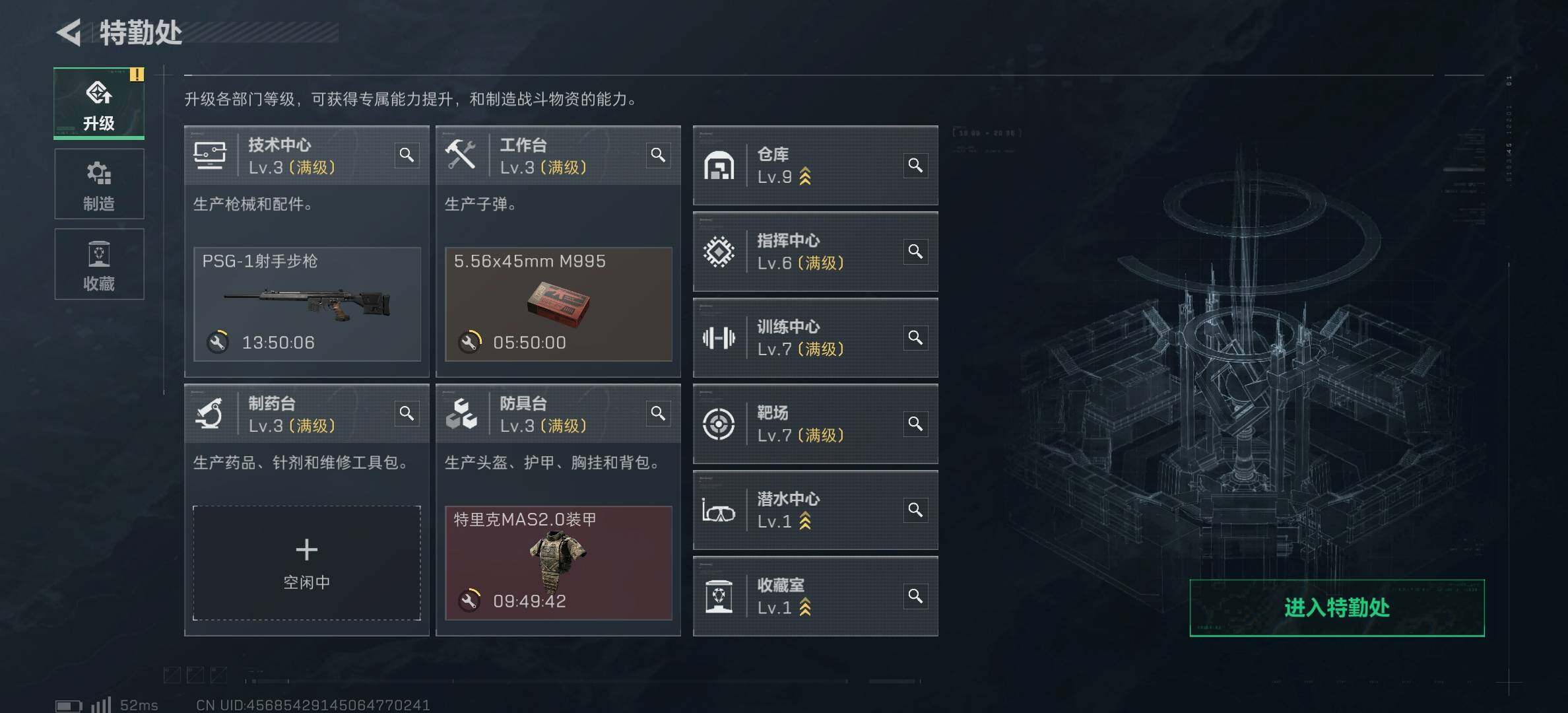1568x713 pixels.
Task: Open details magnifier for 制药台
Action: tap(407, 413)
